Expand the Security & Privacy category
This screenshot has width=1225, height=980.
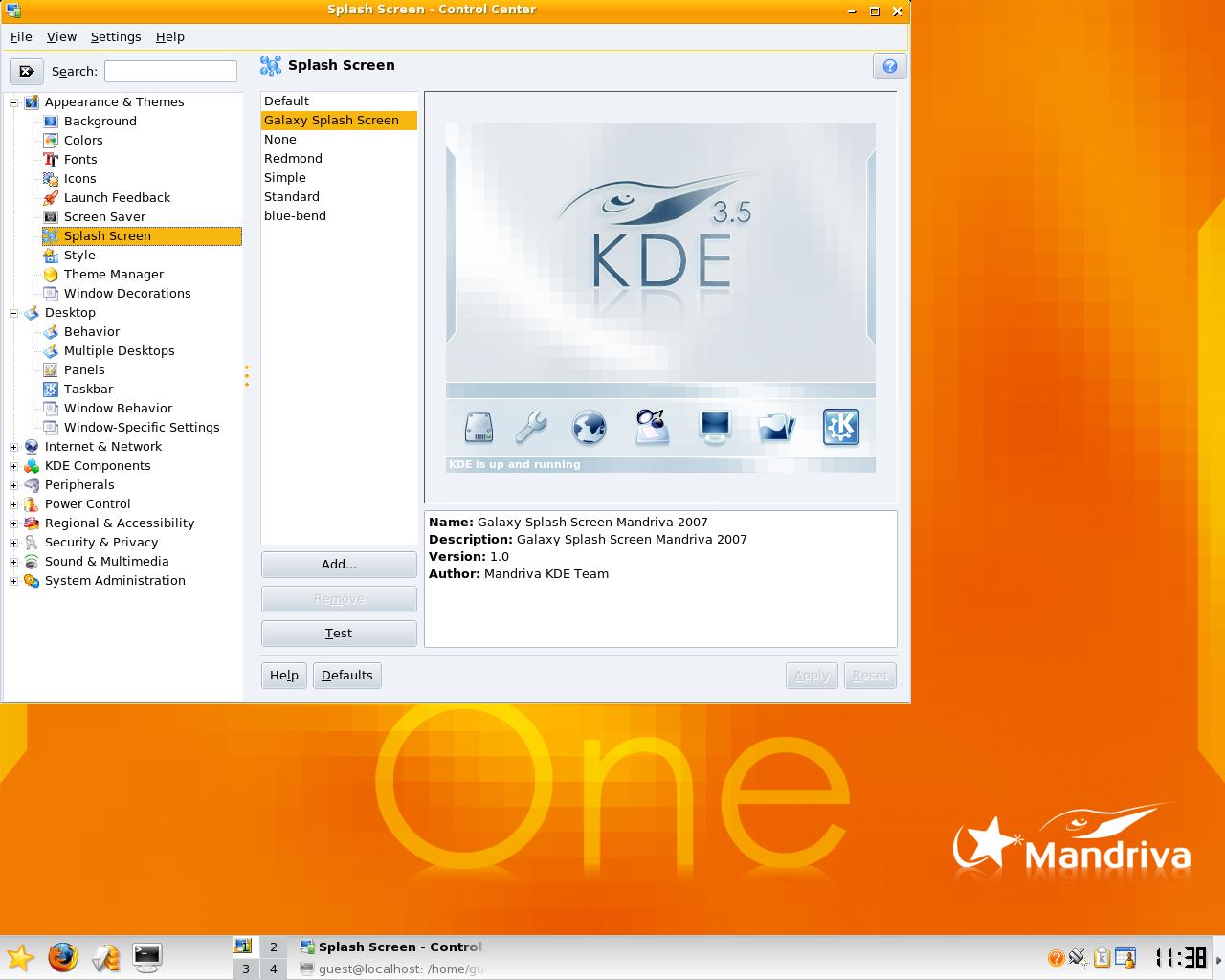[x=14, y=543]
